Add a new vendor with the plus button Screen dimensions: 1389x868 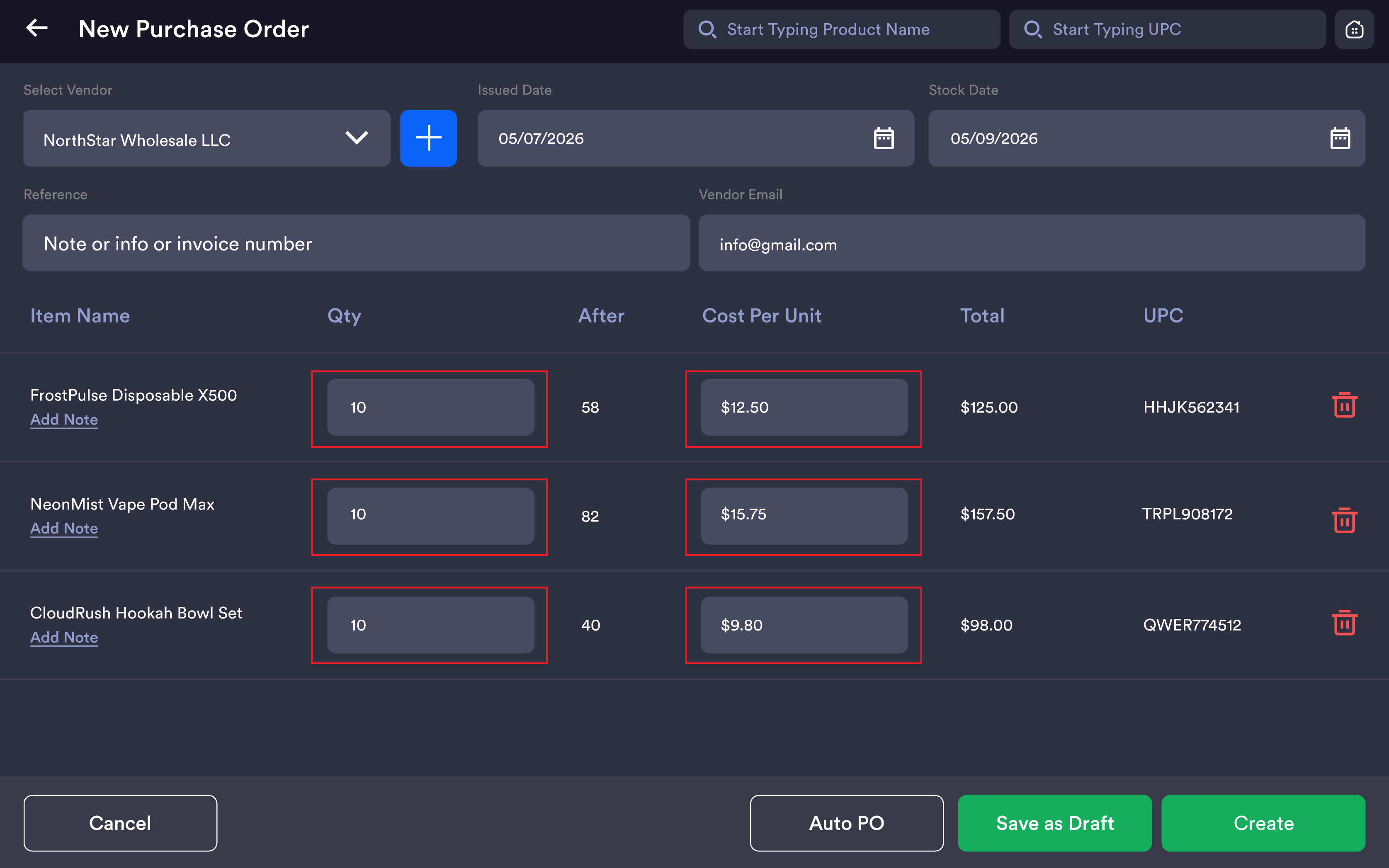coord(428,138)
